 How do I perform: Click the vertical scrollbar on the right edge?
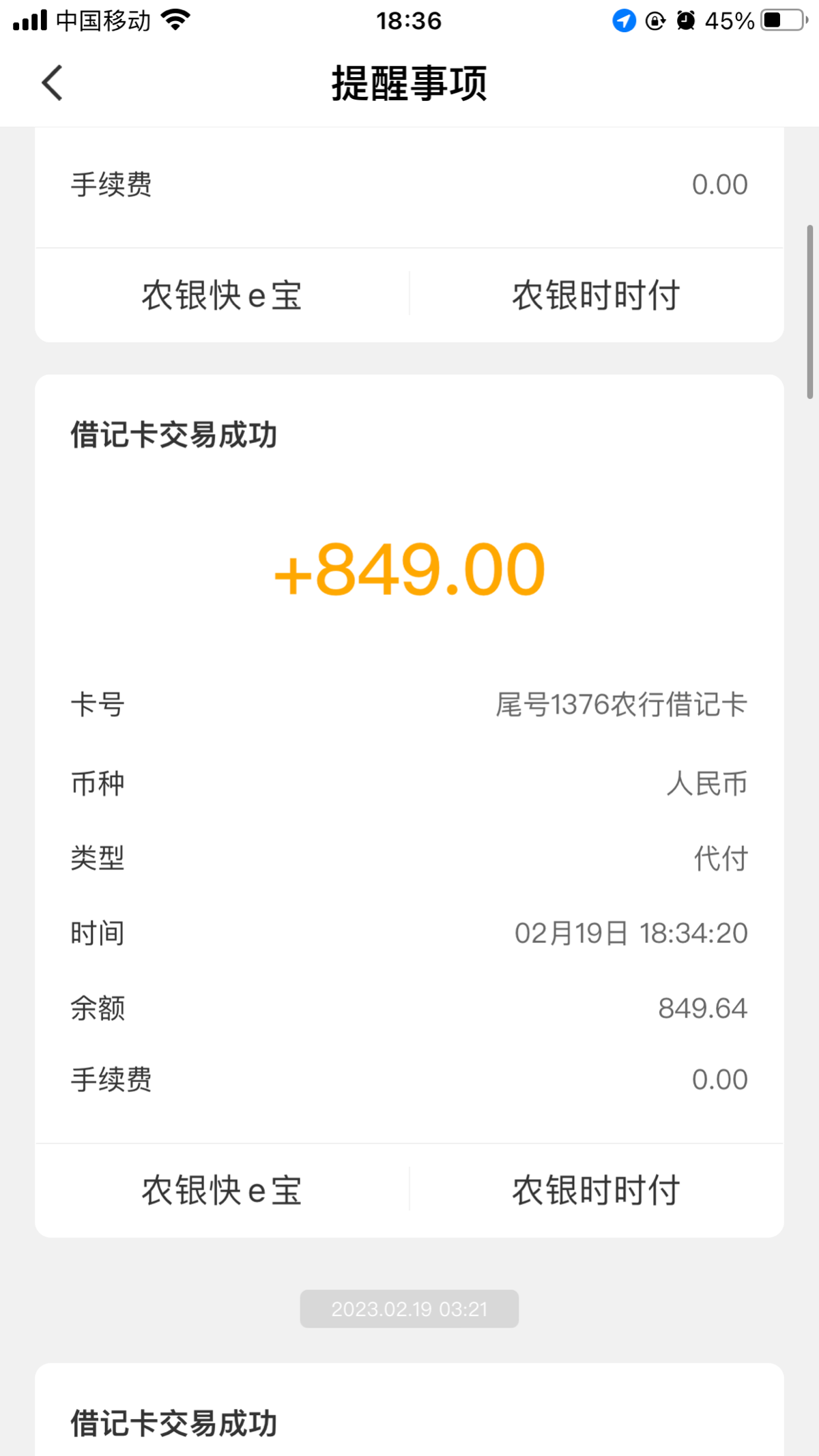[x=809, y=311]
